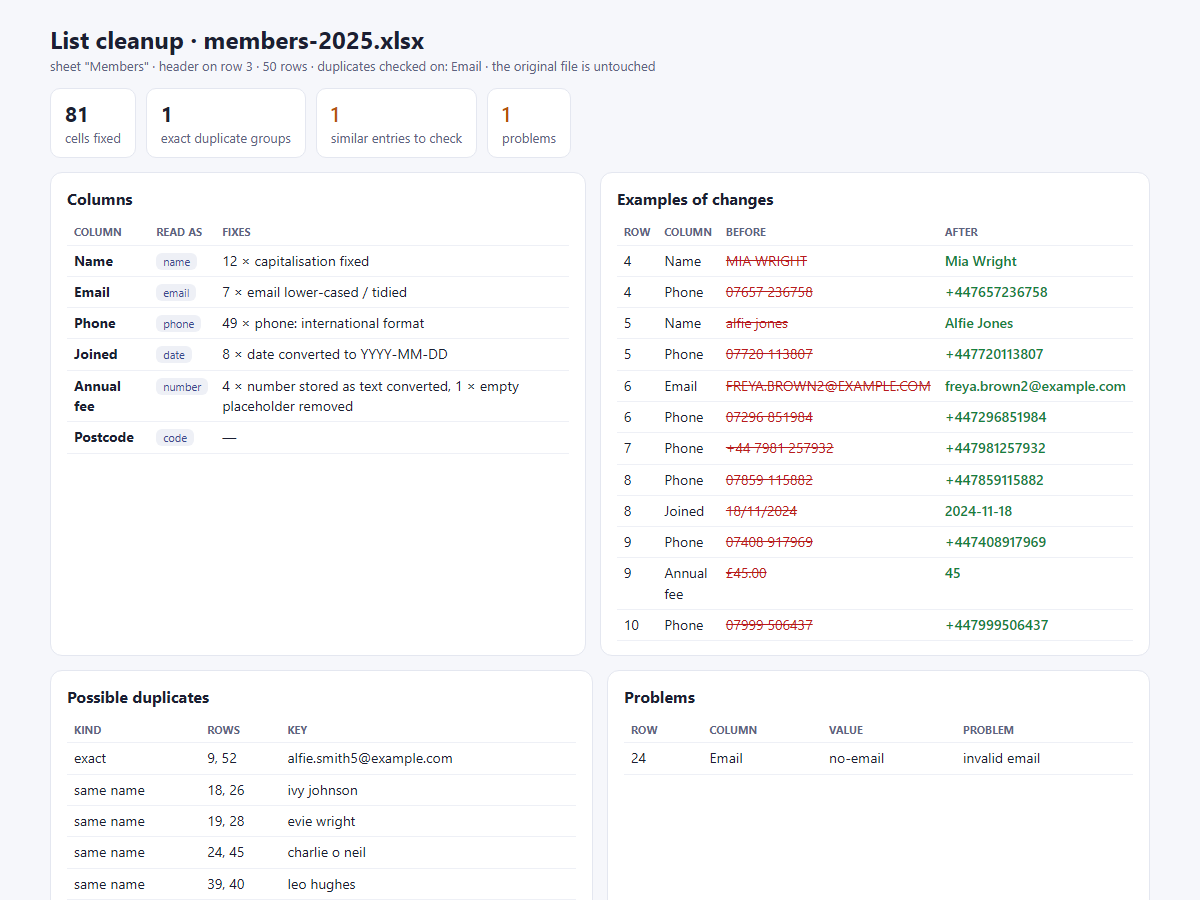Click the "leo hughes" duplicate key
Image resolution: width=1200 pixels, height=900 pixels.
coord(321,884)
